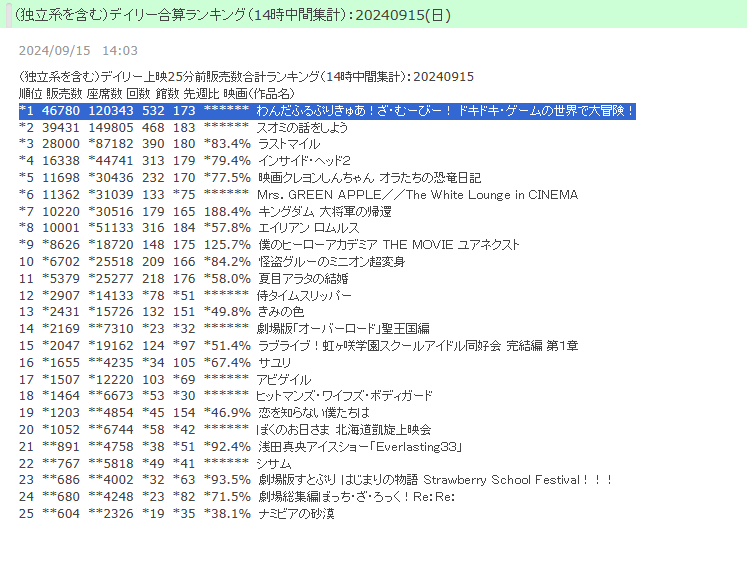Select the row for ぼくのお日さま 北海道凱旋上映会
Image resolution: width=747 pixels, height=581 pixels.
pyautogui.click(x=225, y=430)
